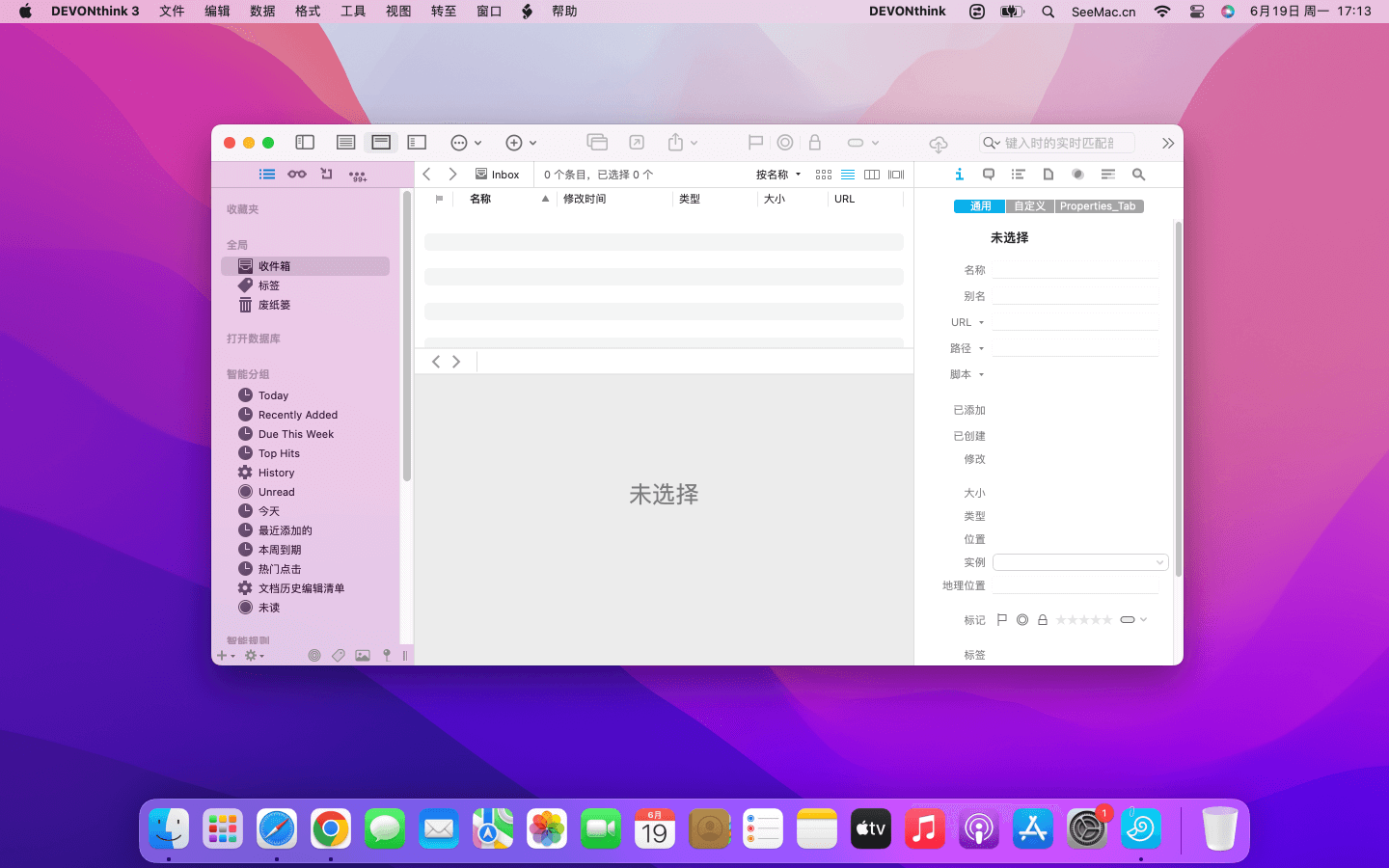1389x868 pixels.
Task: Open Safari from the Dock
Action: point(277,829)
